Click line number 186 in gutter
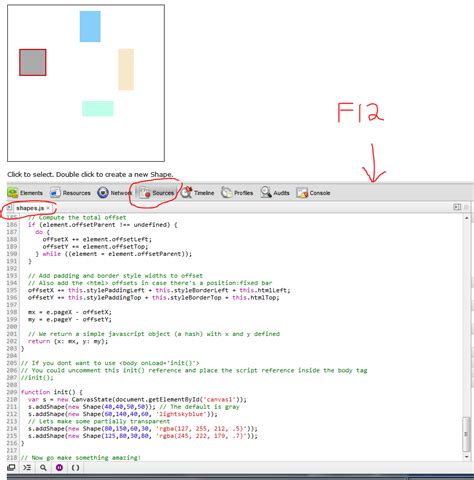This screenshot has width=474, height=480. point(12,225)
